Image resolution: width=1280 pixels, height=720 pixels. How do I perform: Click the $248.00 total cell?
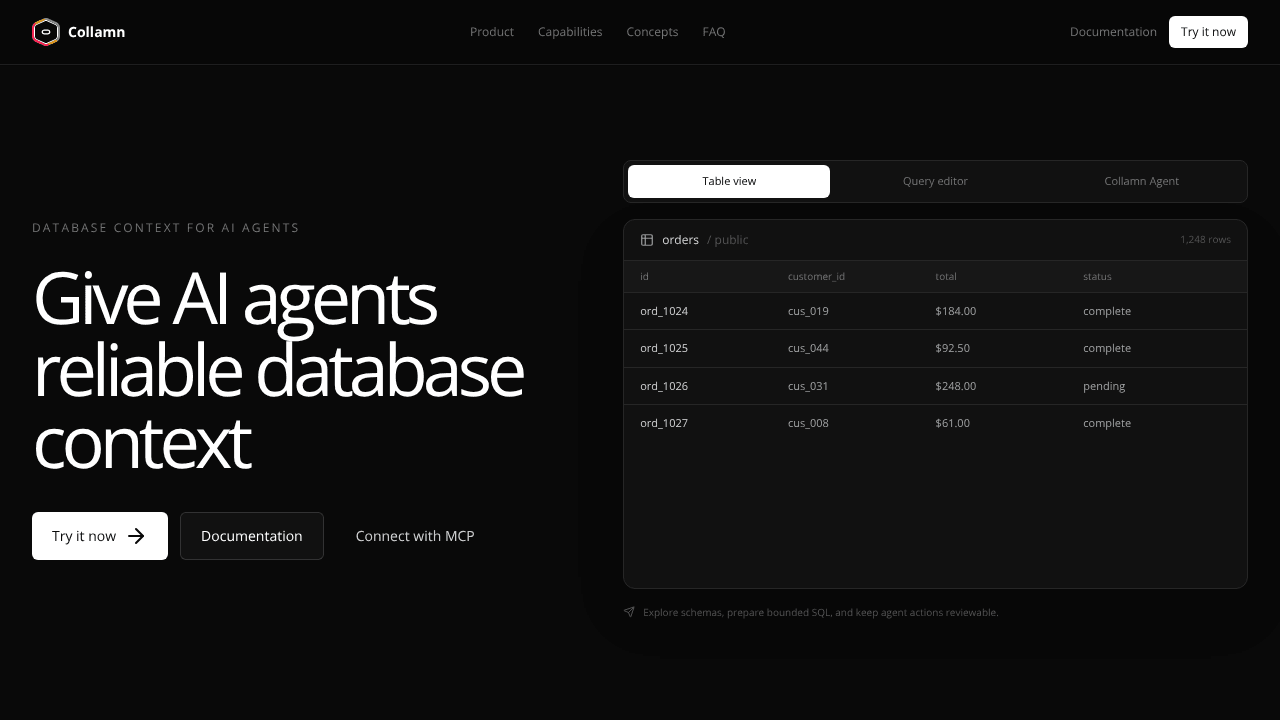pyautogui.click(x=956, y=386)
